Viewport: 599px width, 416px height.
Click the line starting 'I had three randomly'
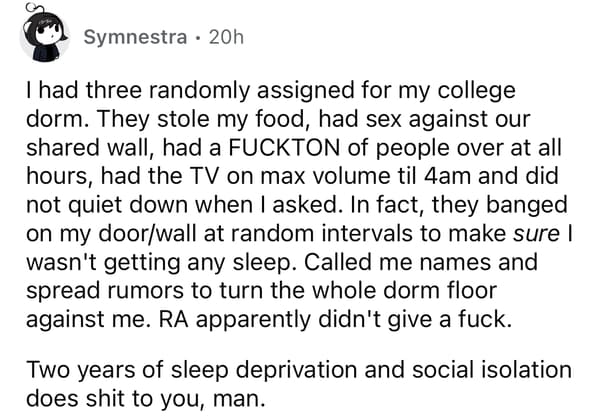[x=271, y=92]
